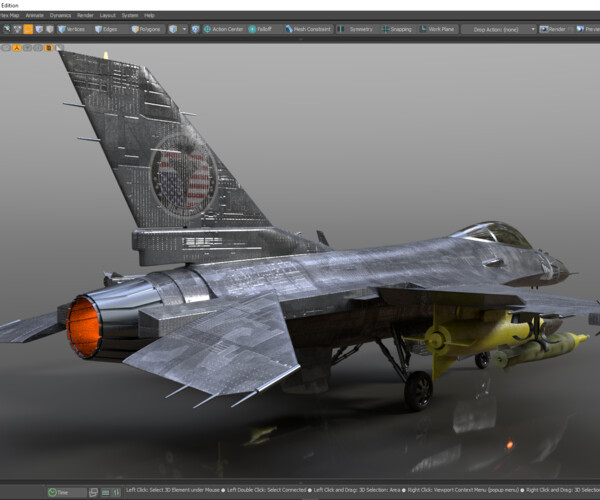Open the Render menu in menu bar
600x500 pixels.
coord(85,15)
